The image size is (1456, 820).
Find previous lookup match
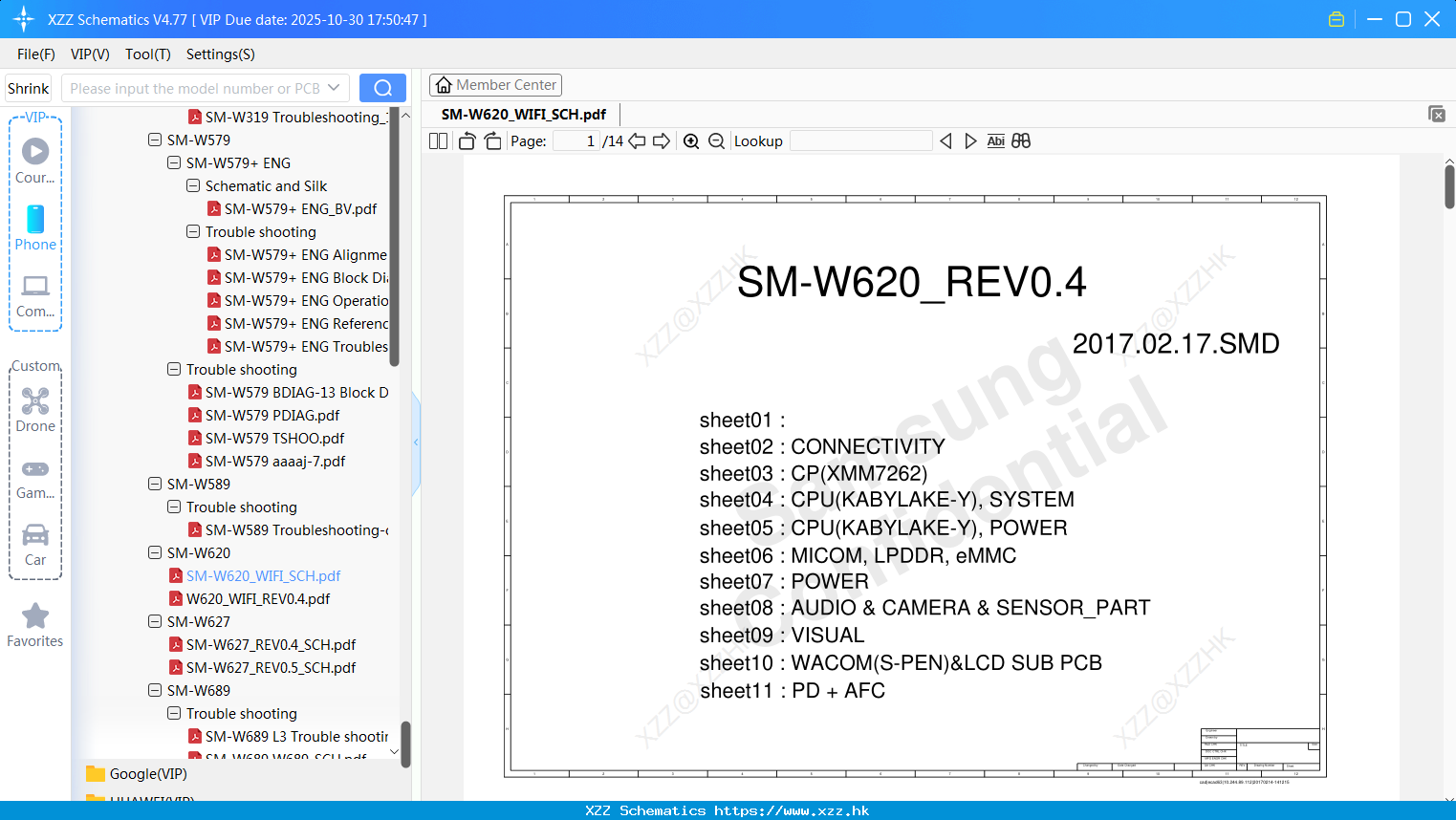945,141
